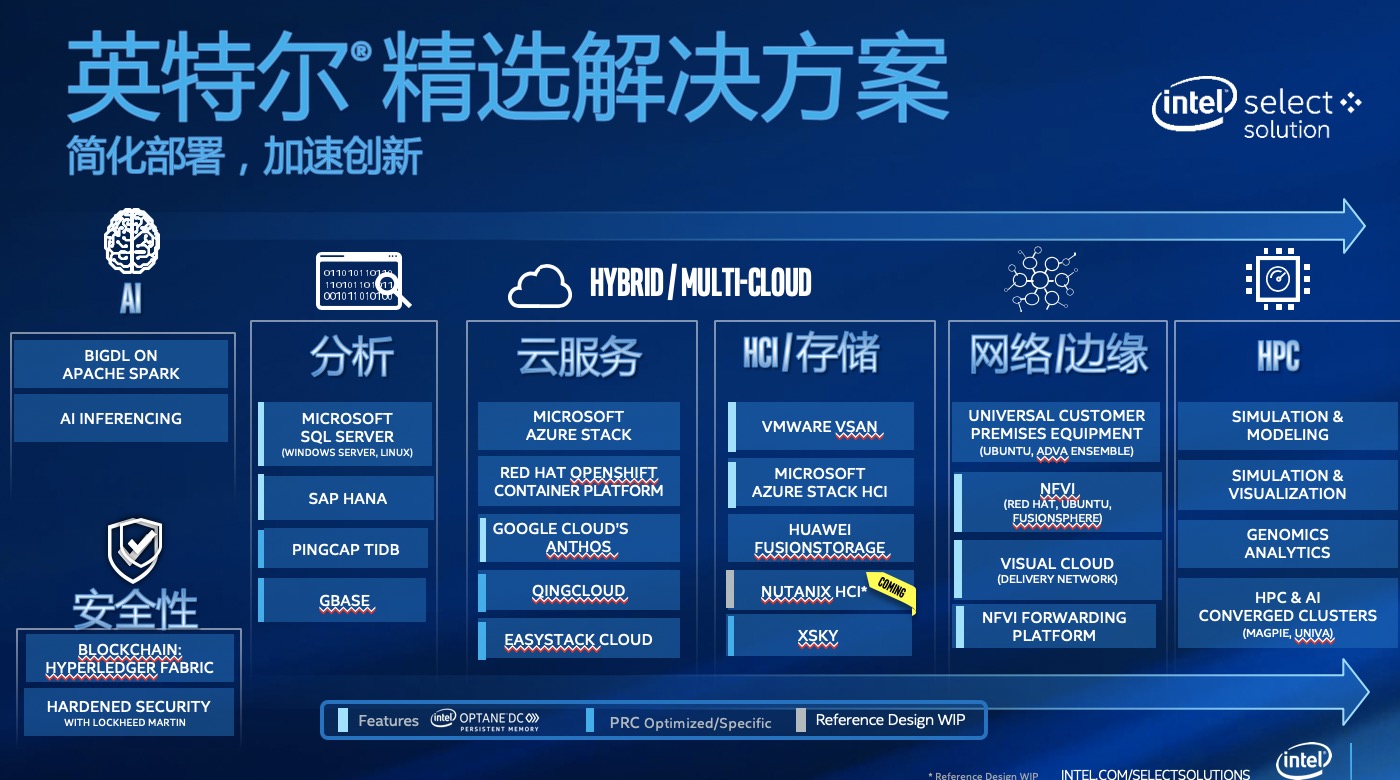Click the Reference Design WIP footnote text
1400x780 pixels.
coord(984,776)
